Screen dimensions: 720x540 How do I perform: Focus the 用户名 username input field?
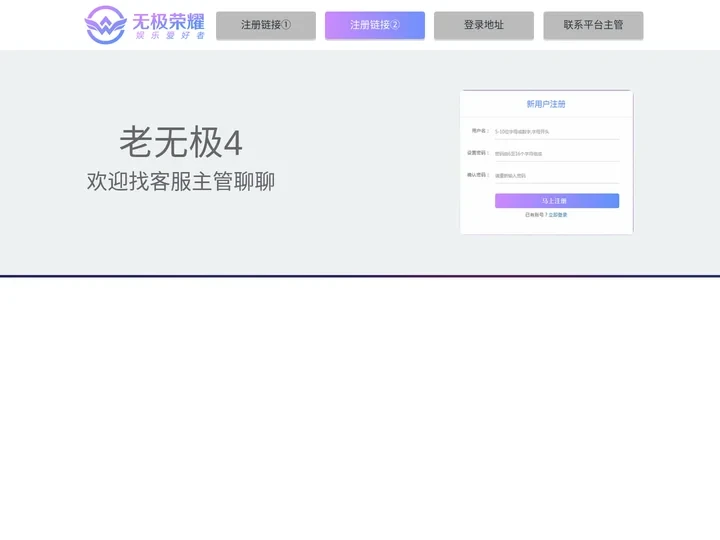click(x=557, y=132)
